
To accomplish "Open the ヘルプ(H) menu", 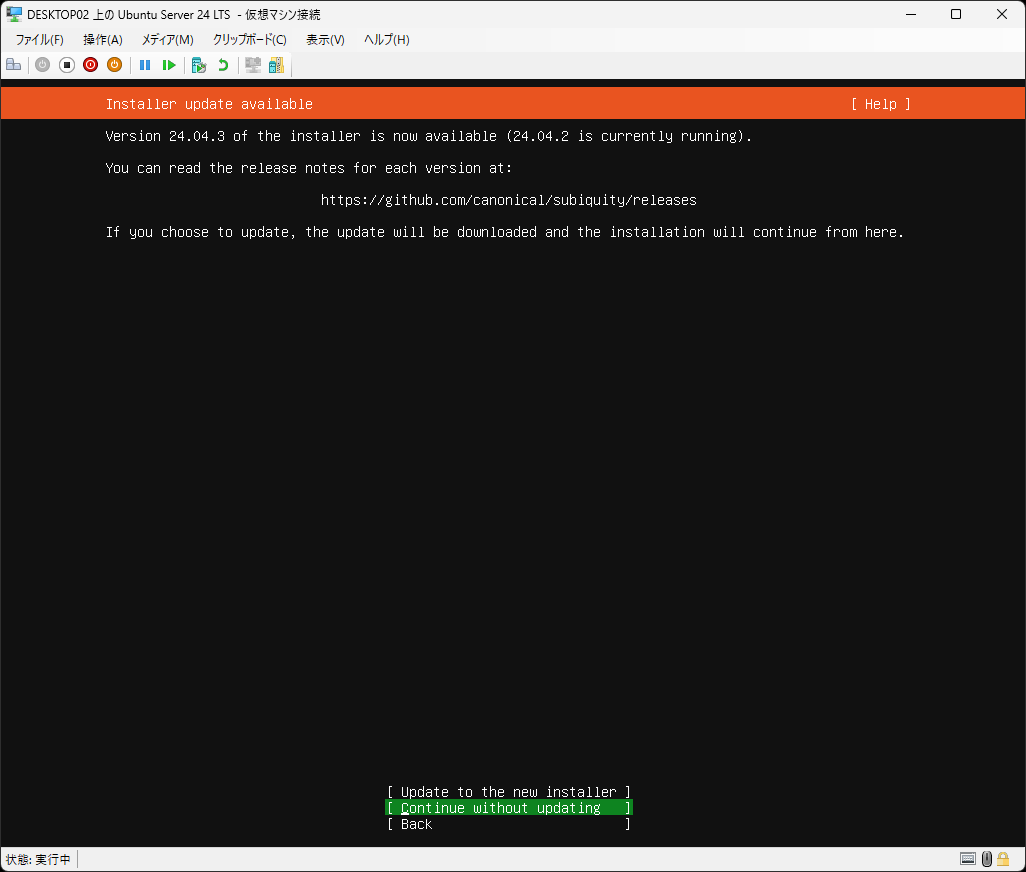I will pos(387,40).
